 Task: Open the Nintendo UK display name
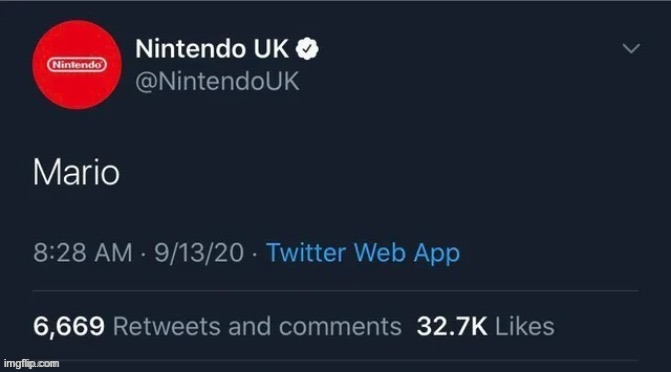click(212, 49)
